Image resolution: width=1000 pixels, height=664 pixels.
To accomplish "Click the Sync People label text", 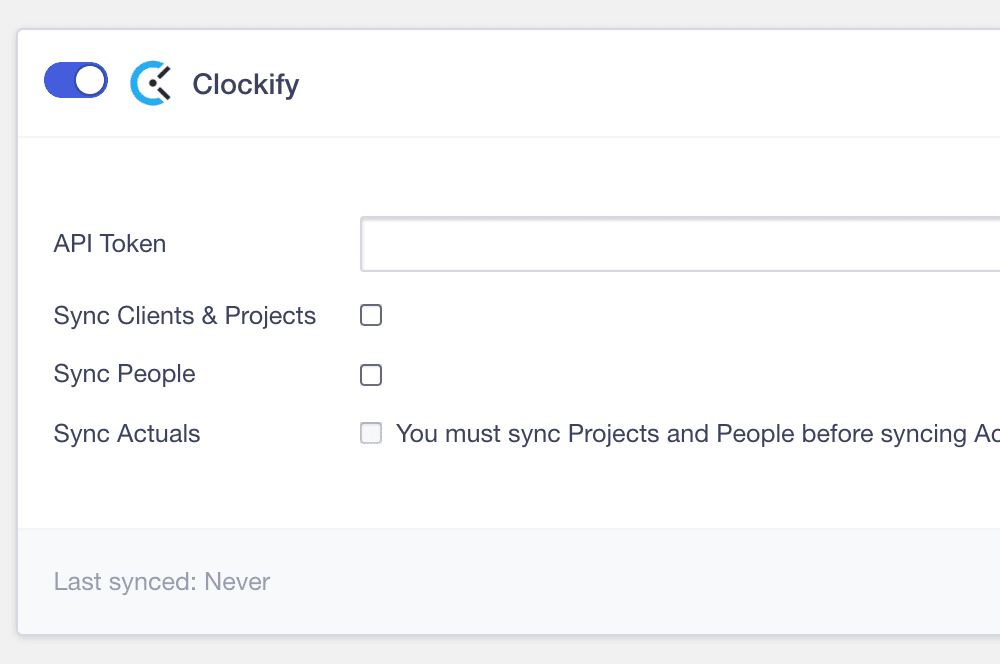I will 125,374.
